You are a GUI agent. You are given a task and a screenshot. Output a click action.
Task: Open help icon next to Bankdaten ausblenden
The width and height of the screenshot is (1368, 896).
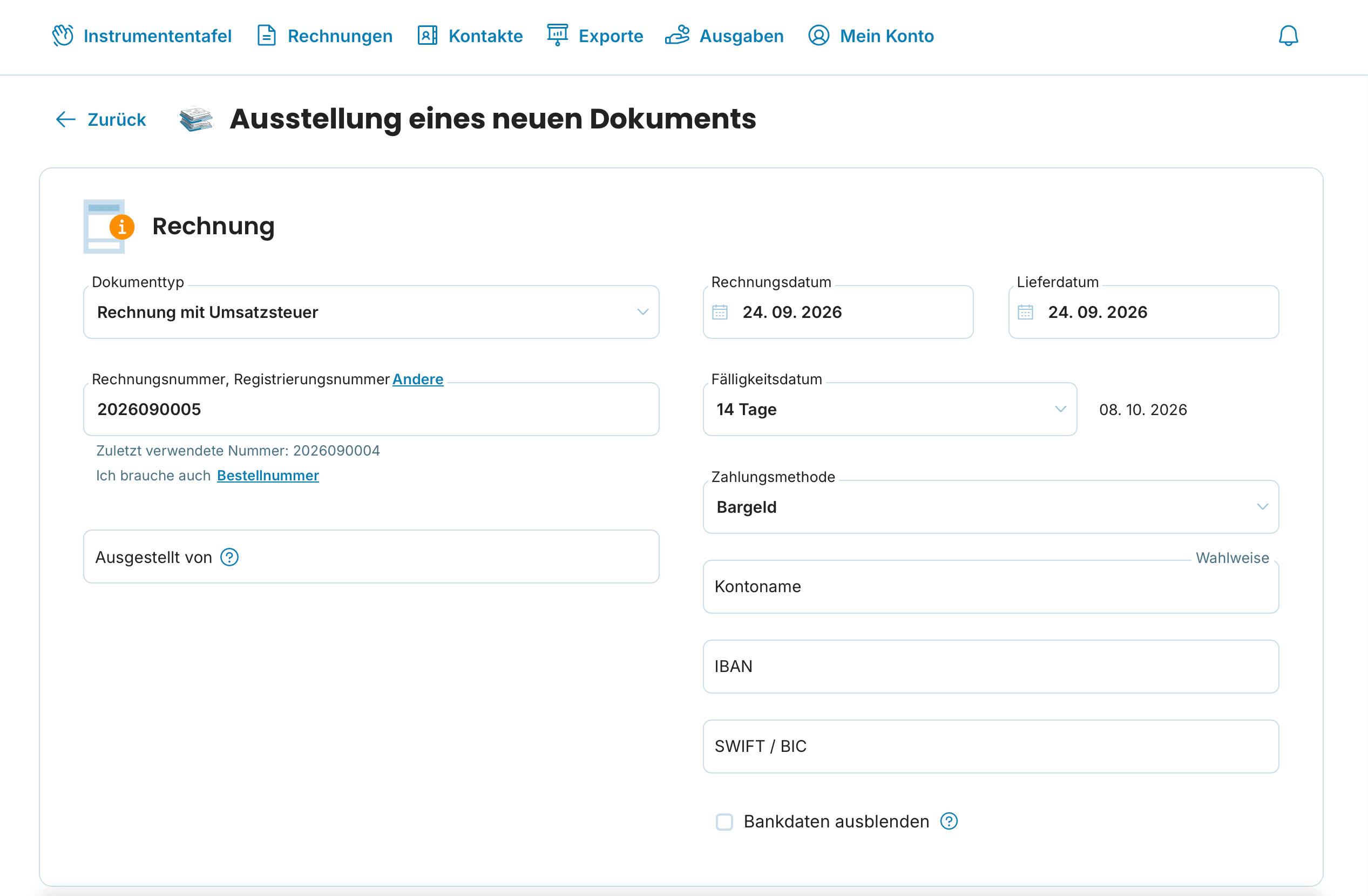click(x=949, y=822)
